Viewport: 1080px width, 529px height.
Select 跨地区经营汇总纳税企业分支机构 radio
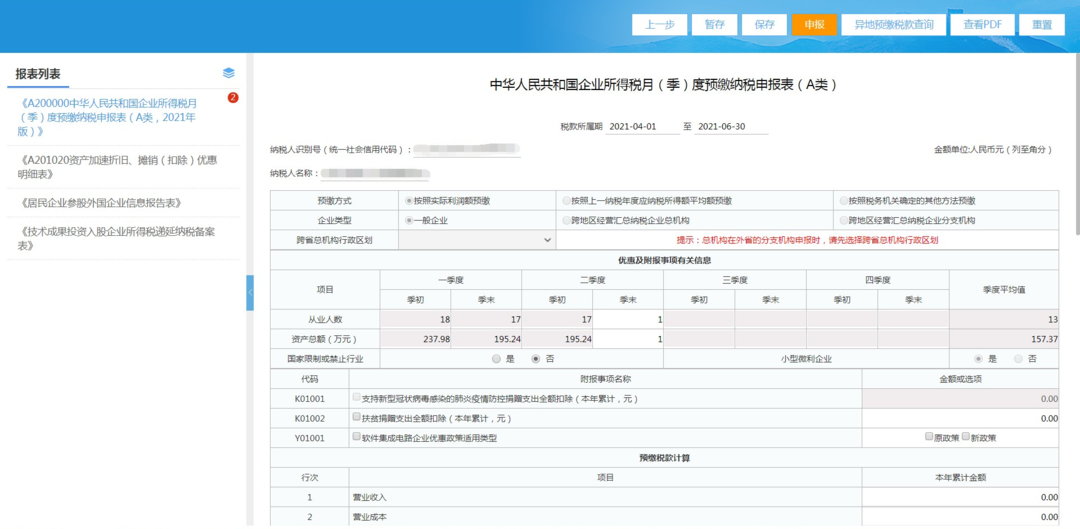[x=844, y=220]
